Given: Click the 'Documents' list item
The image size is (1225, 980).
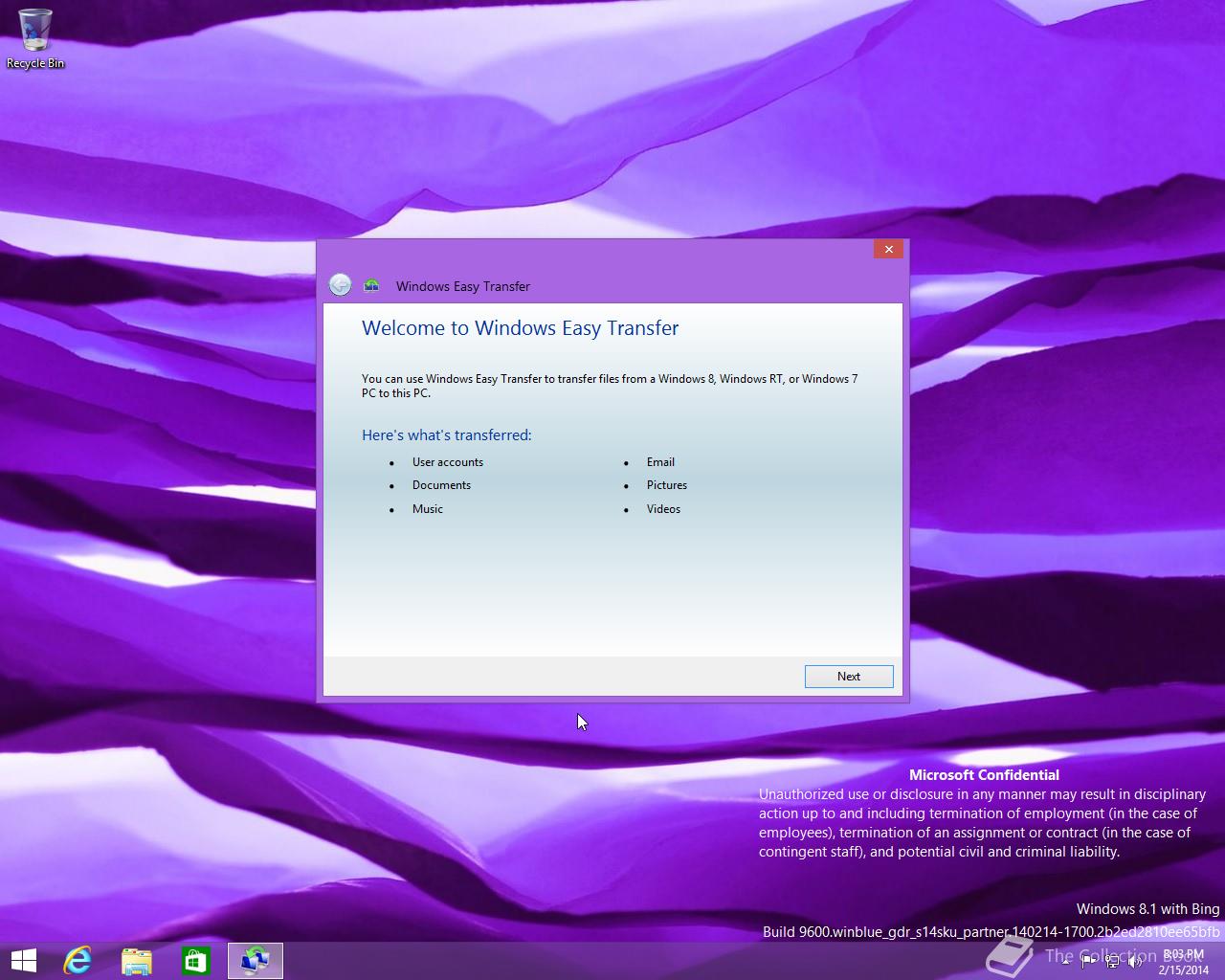Looking at the screenshot, I should (x=441, y=485).
